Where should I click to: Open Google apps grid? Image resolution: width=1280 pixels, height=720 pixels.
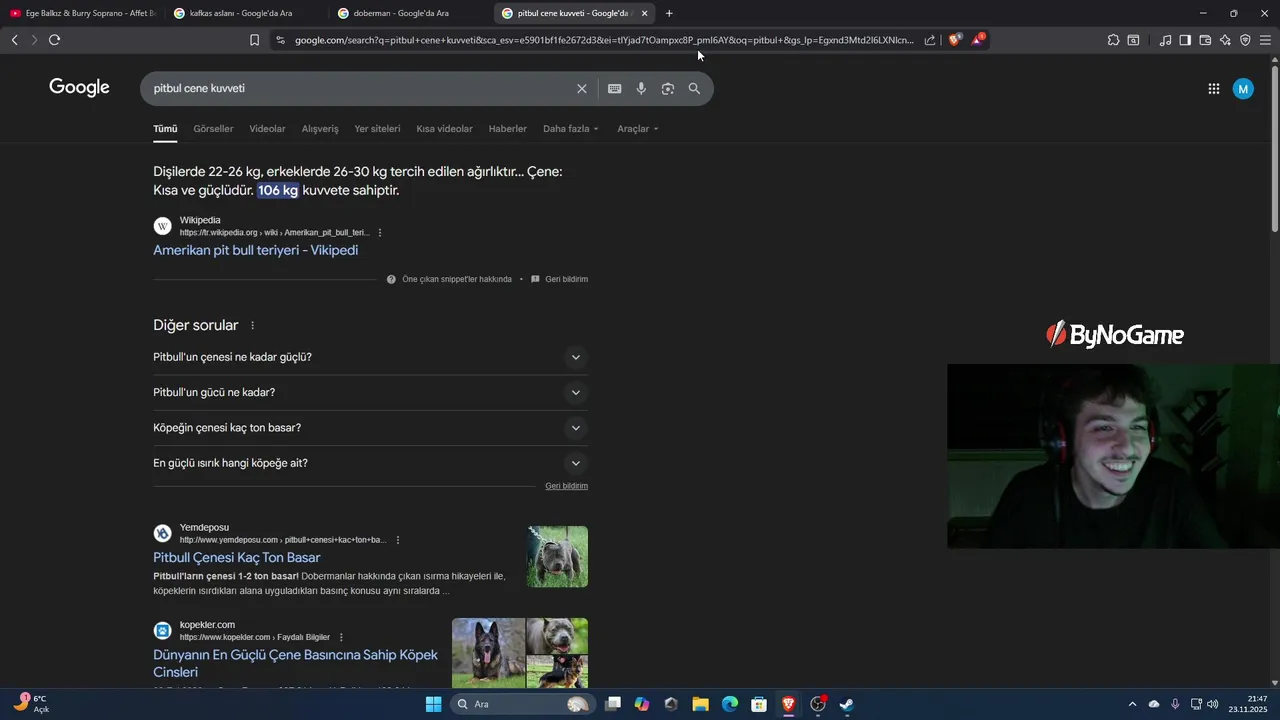click(1214, 89)
